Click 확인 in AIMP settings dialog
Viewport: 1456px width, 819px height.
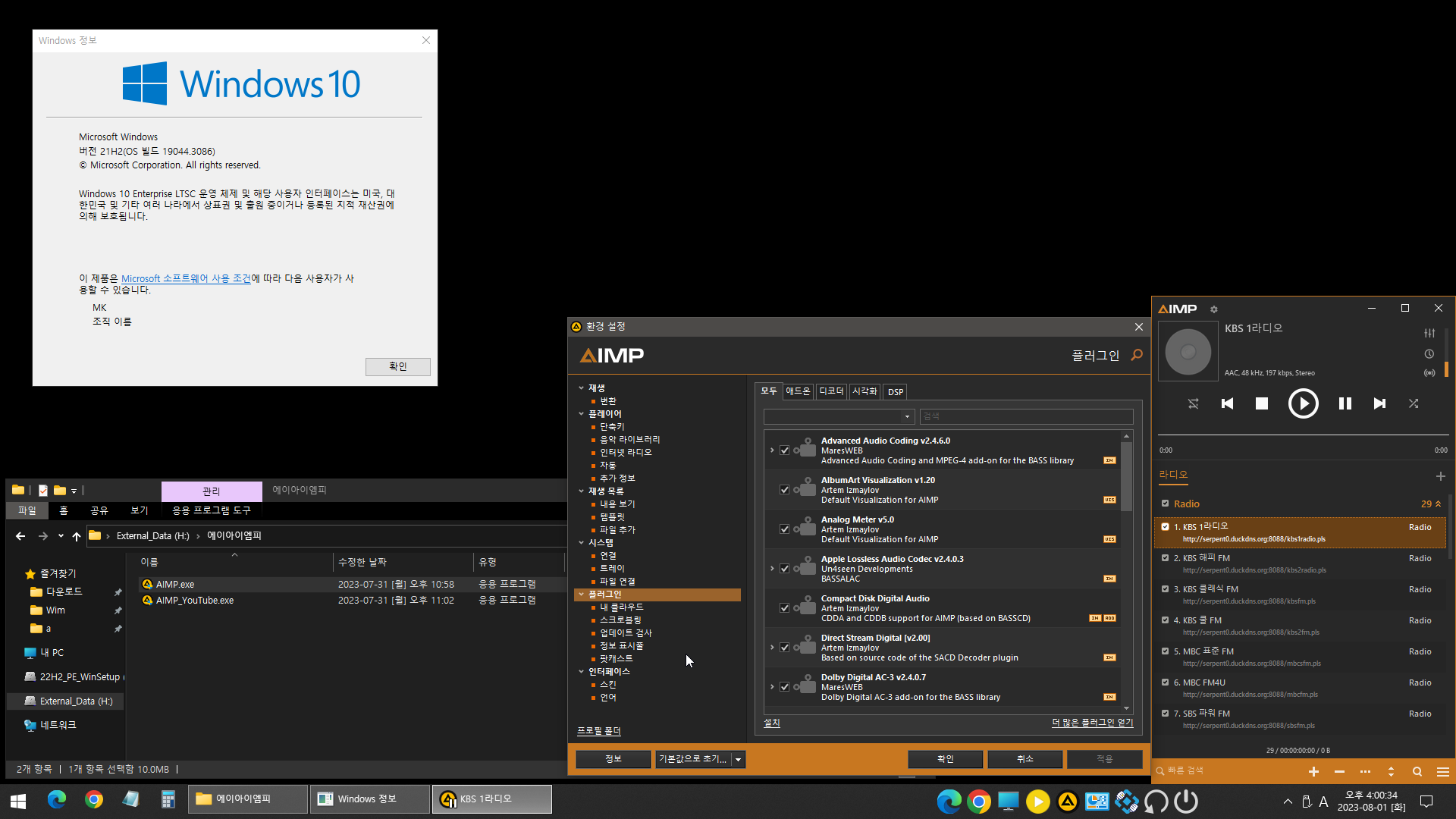tap(945, 759)
